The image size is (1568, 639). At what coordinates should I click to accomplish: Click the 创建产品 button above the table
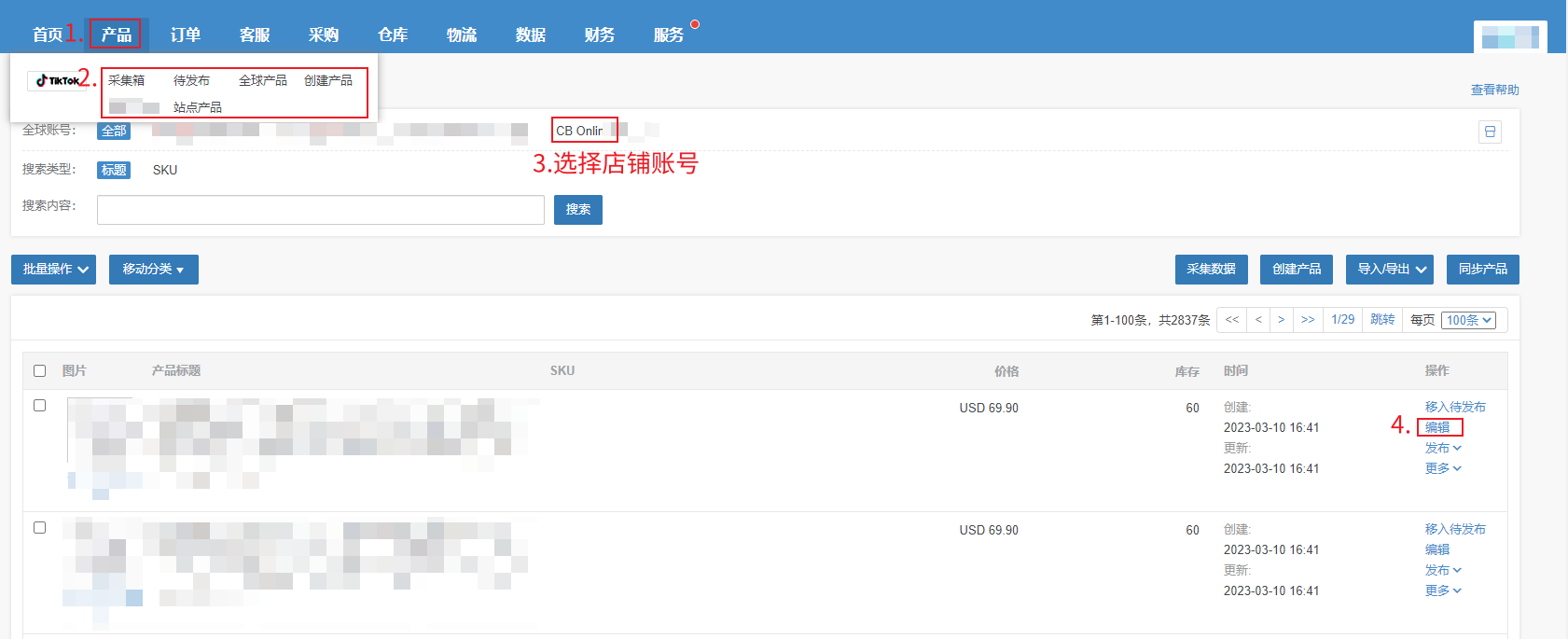pyautogui.click(x=1297, y=270)
